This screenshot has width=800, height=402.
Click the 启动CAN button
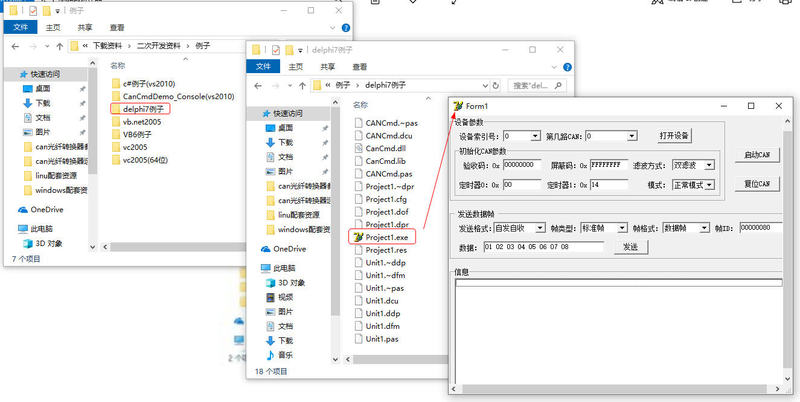(757, 155)
